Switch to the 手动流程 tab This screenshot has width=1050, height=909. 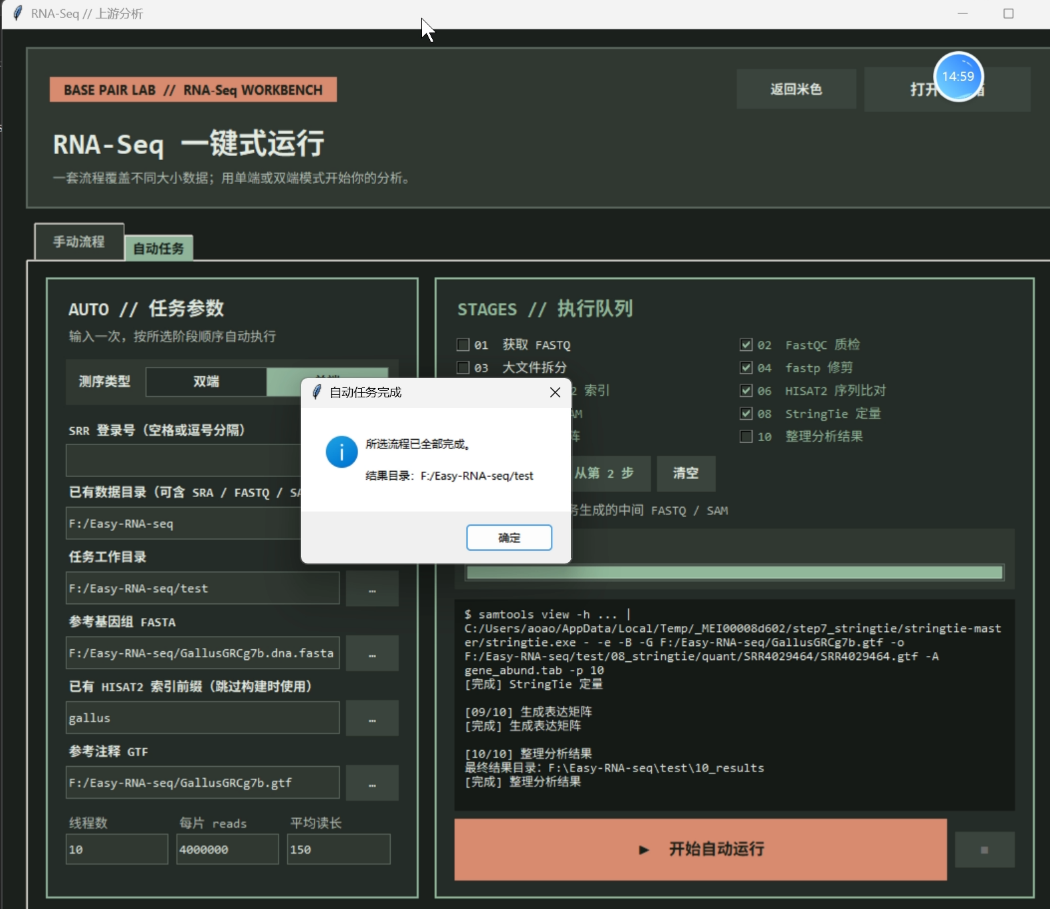79,242
